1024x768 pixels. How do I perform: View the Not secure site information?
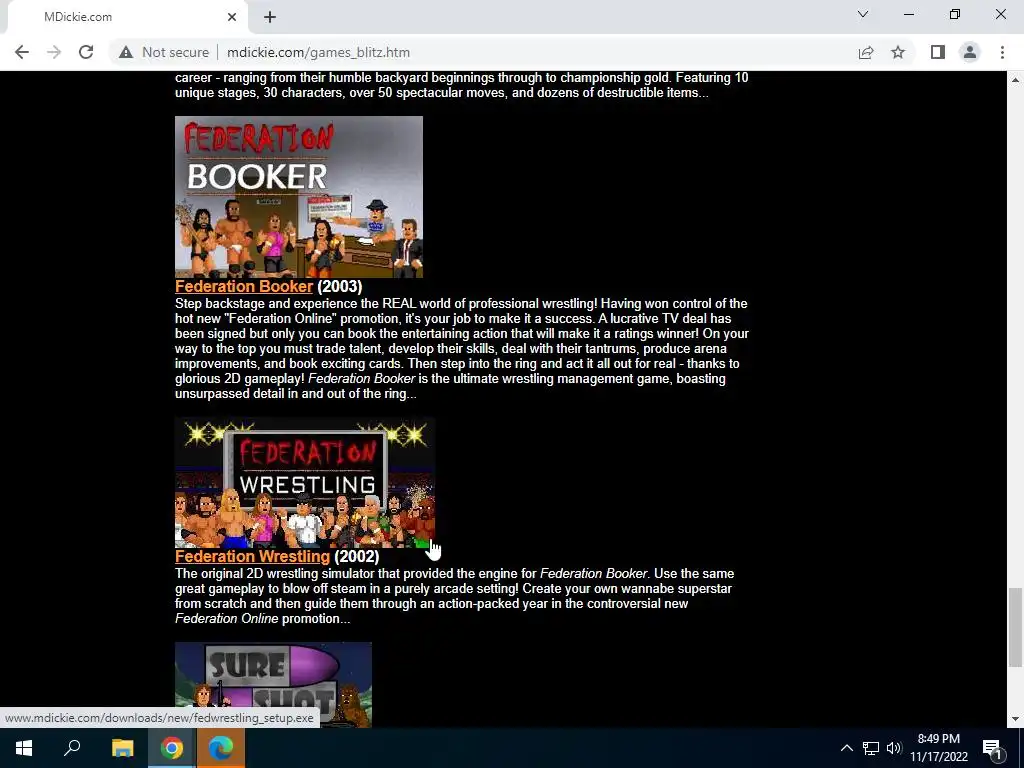(164, 52)
